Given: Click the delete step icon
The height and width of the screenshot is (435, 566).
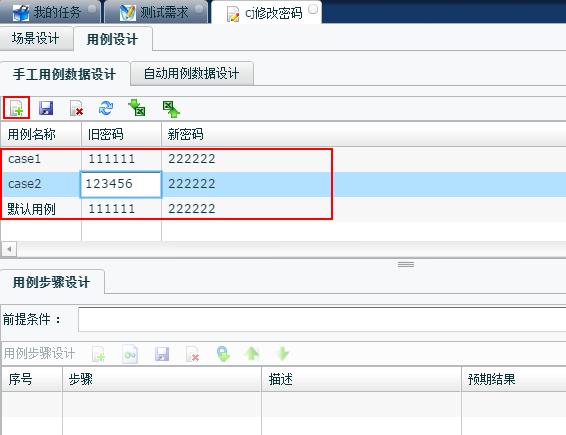Looking at the screenshot, I should point(192,354).
